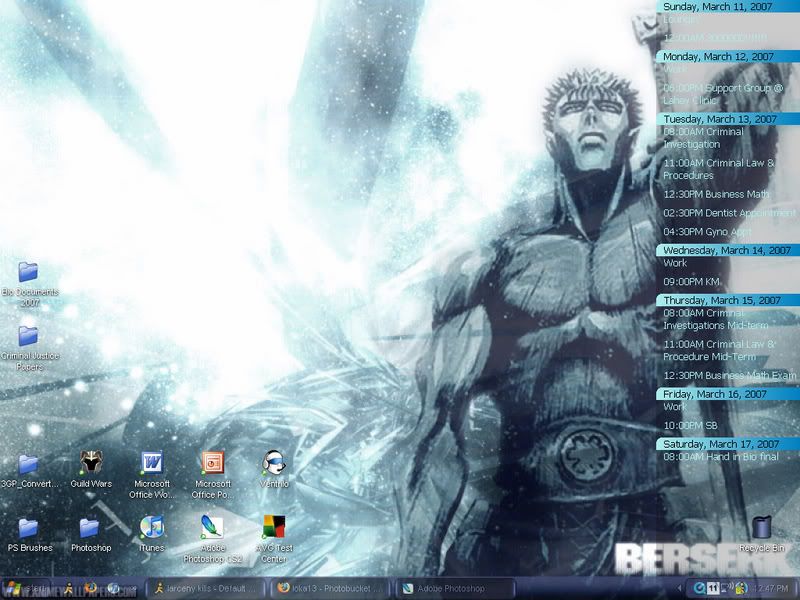Click the 10:00PM SB event
Viewport: 800px width, 600px height.
(690, 426)
